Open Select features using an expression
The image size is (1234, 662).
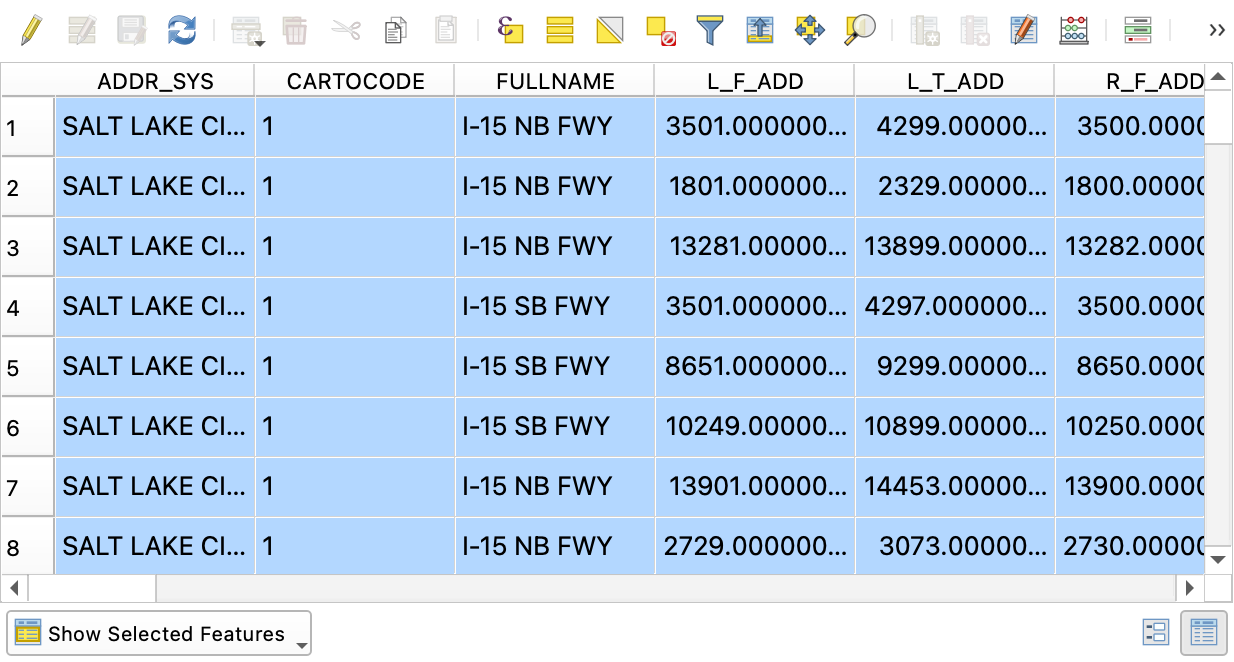coord(510,30)
